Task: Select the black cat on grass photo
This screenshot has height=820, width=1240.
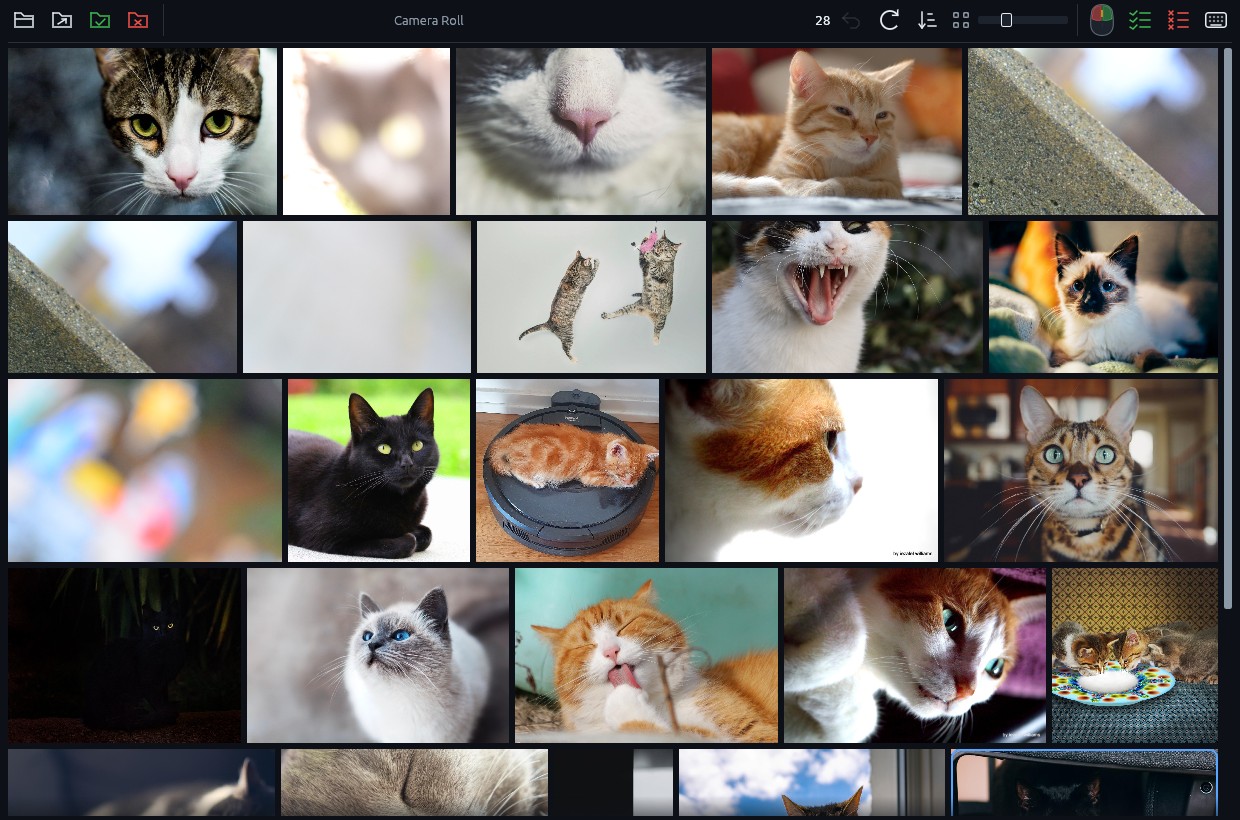Action: (x=379, y=470)
